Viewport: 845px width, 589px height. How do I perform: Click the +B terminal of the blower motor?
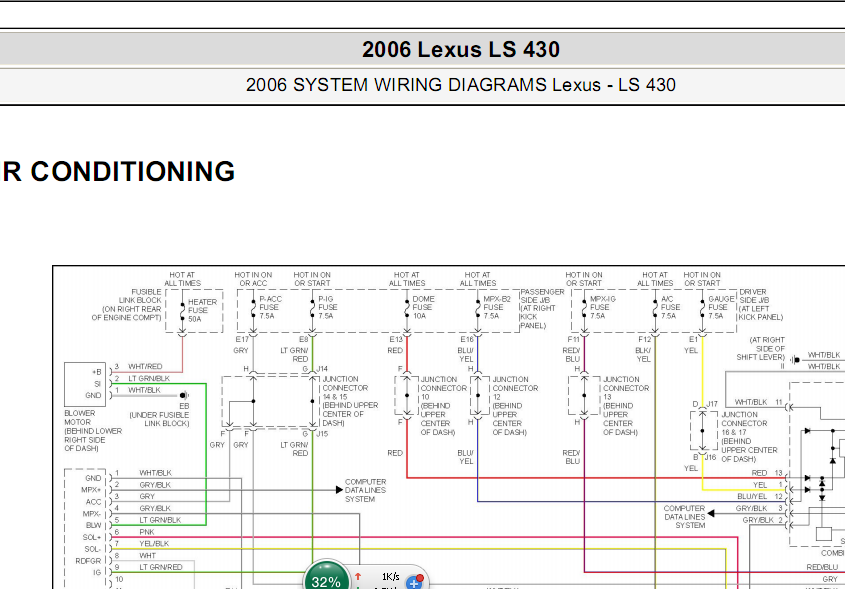coord(96,372)
